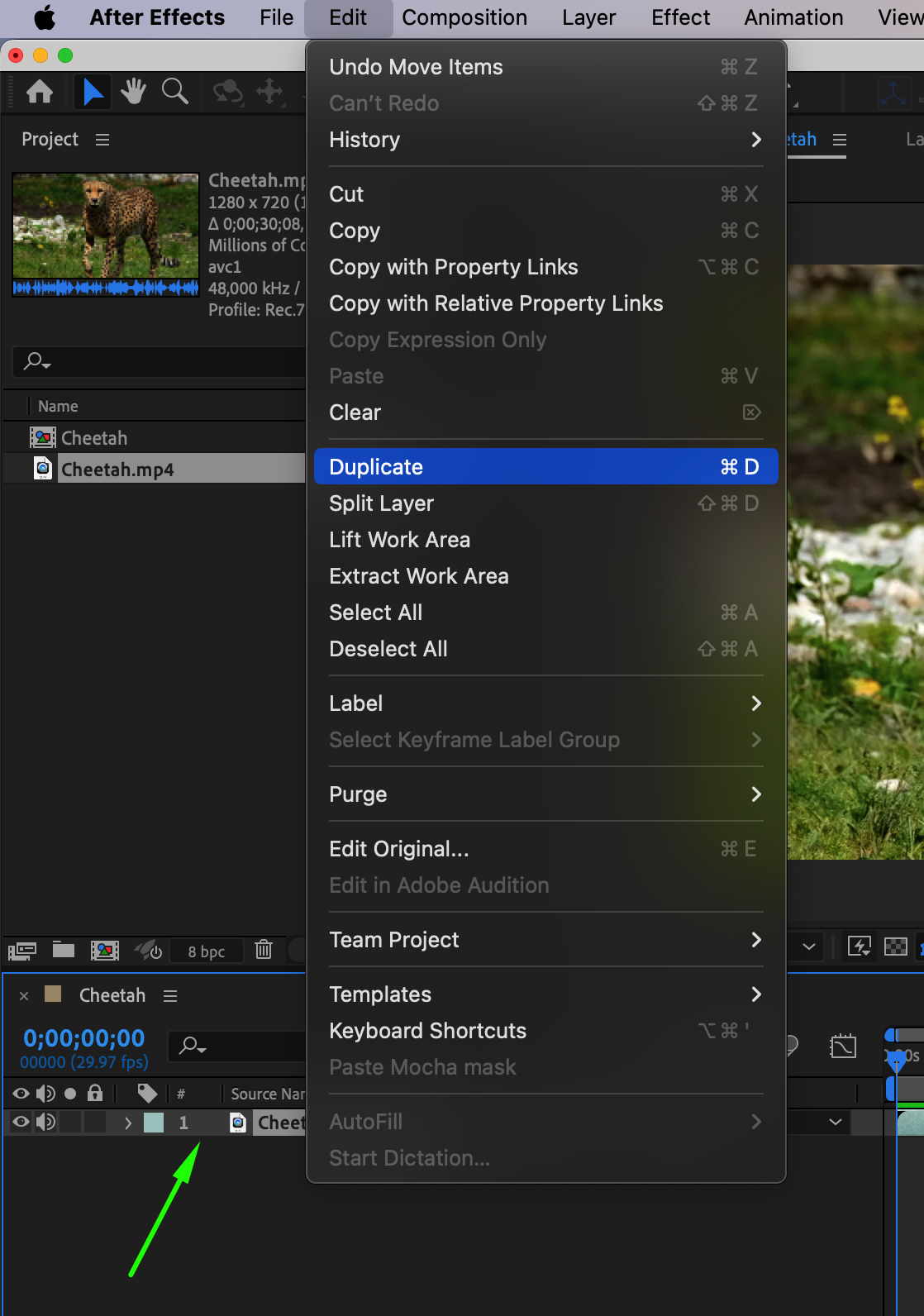This screenshot has width=924, height=1316.
Task: Delete selected project item with trash
Action: click(x=264, y=950)
